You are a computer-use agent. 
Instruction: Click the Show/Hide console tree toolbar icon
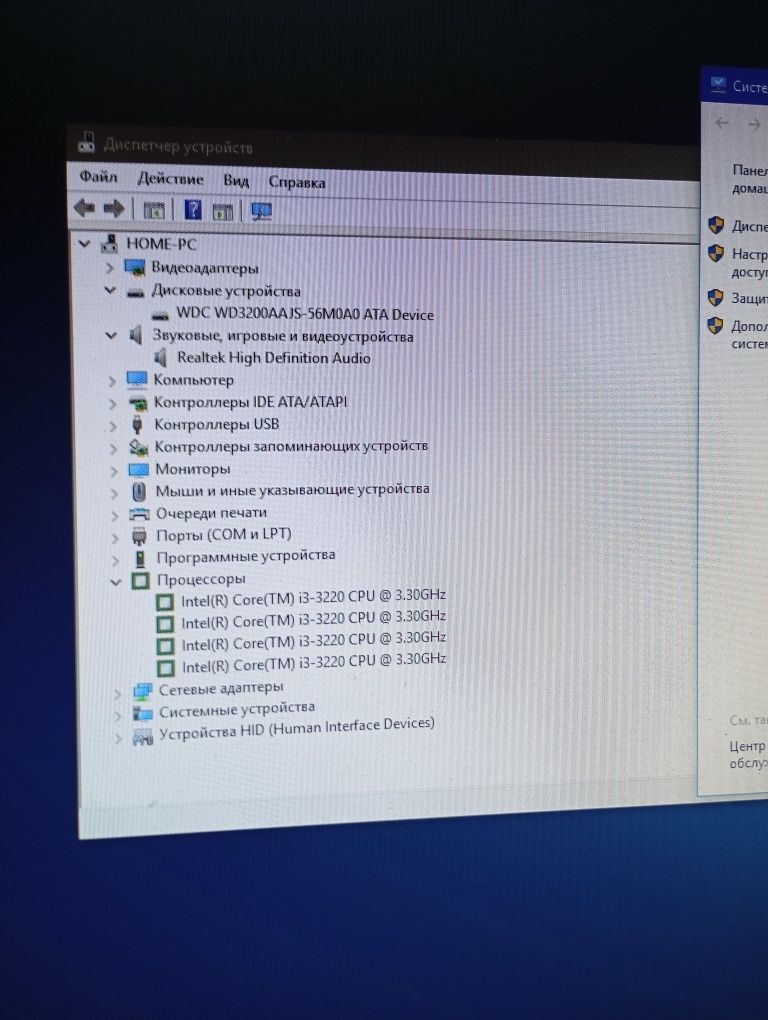tap(154, 210)
